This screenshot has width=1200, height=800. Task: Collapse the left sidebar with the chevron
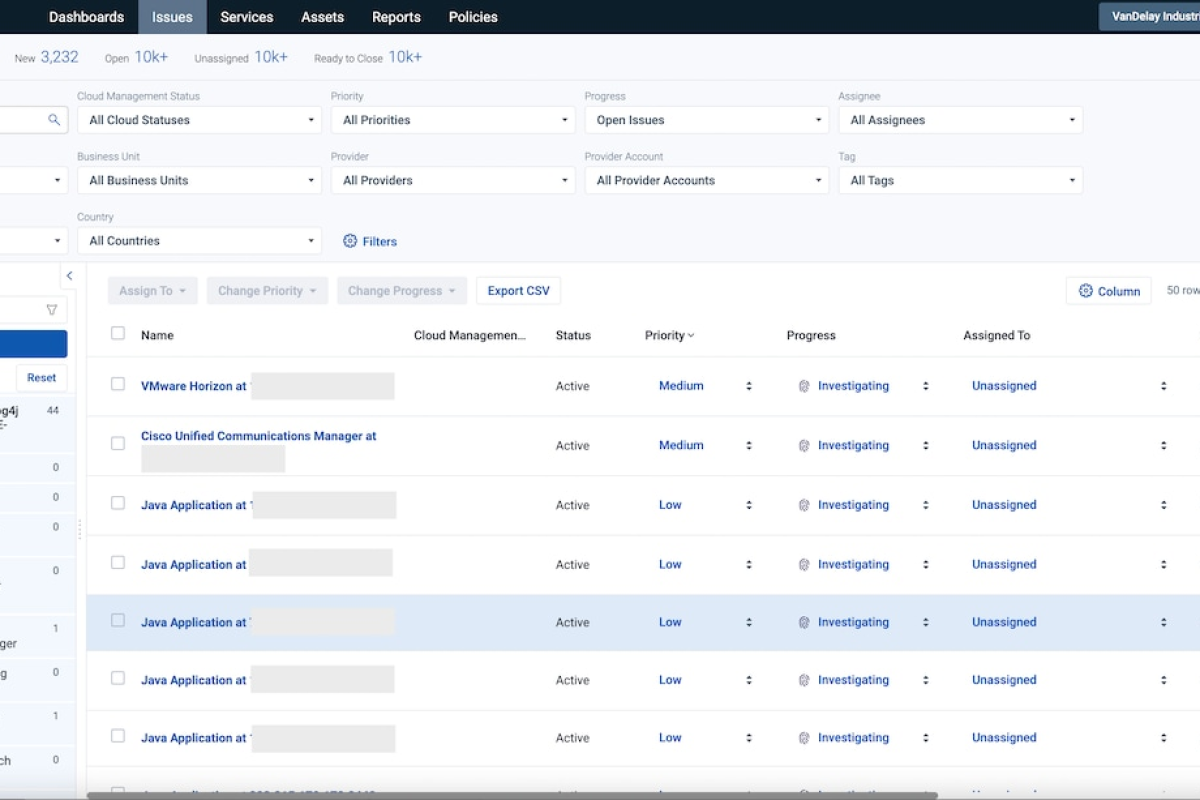tap(69, 276)
